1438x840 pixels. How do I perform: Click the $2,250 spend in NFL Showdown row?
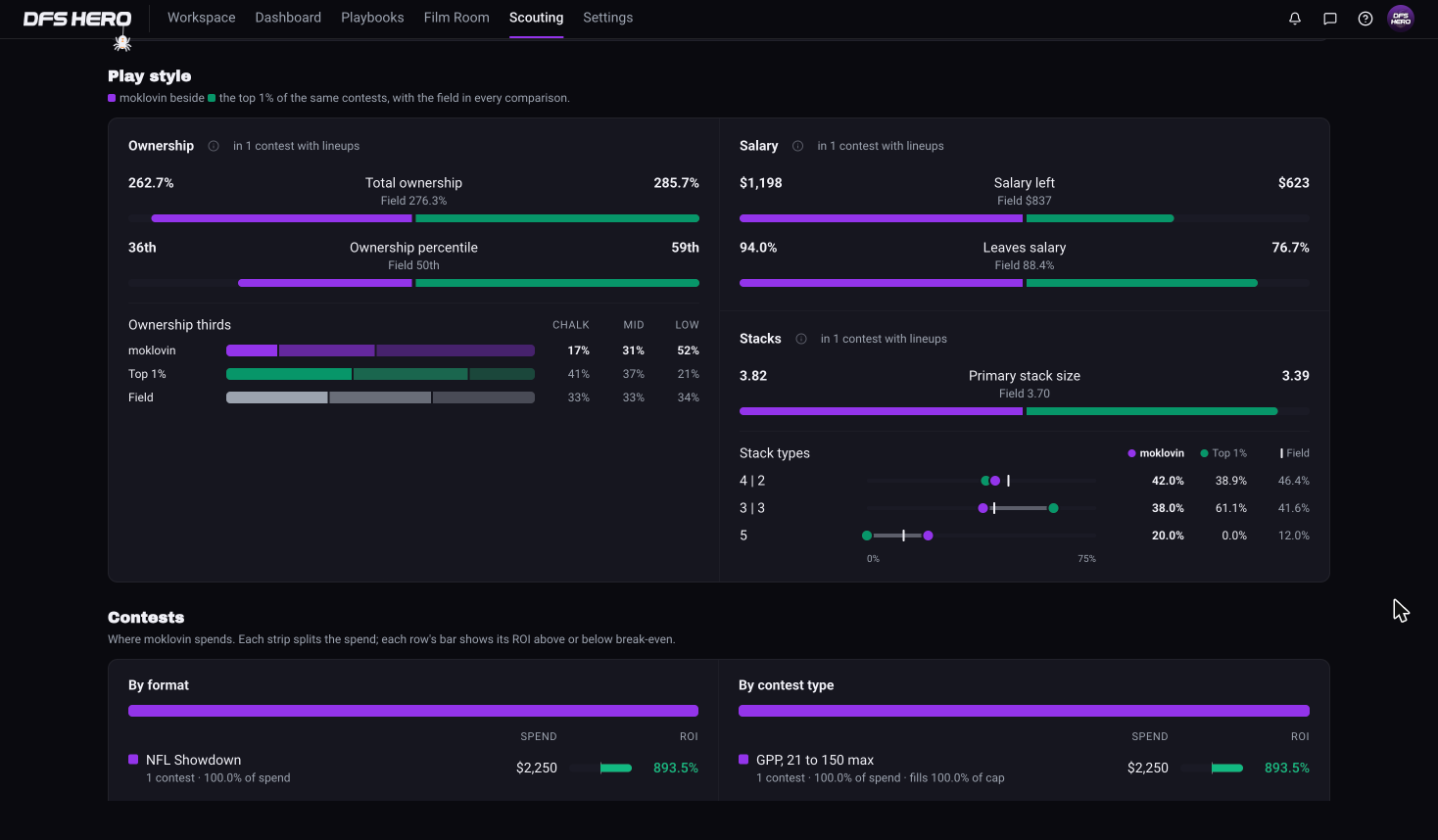[535, 768]
